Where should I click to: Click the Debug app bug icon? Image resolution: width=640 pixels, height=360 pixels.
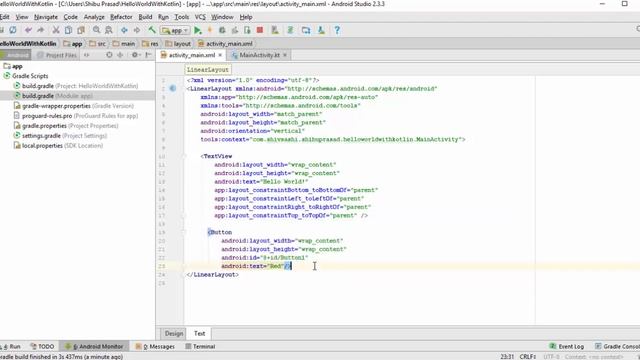click(222, 30)
